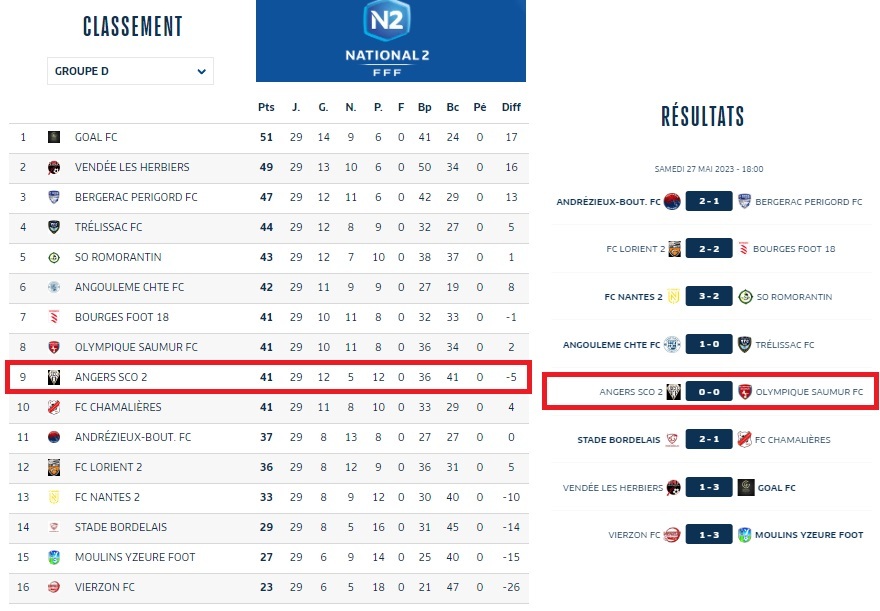Image resolution: width=880 pixels, height=611 pixels.
Task: Click the 3-2 FC Nantes 2 score box
Action: [709, 297]
